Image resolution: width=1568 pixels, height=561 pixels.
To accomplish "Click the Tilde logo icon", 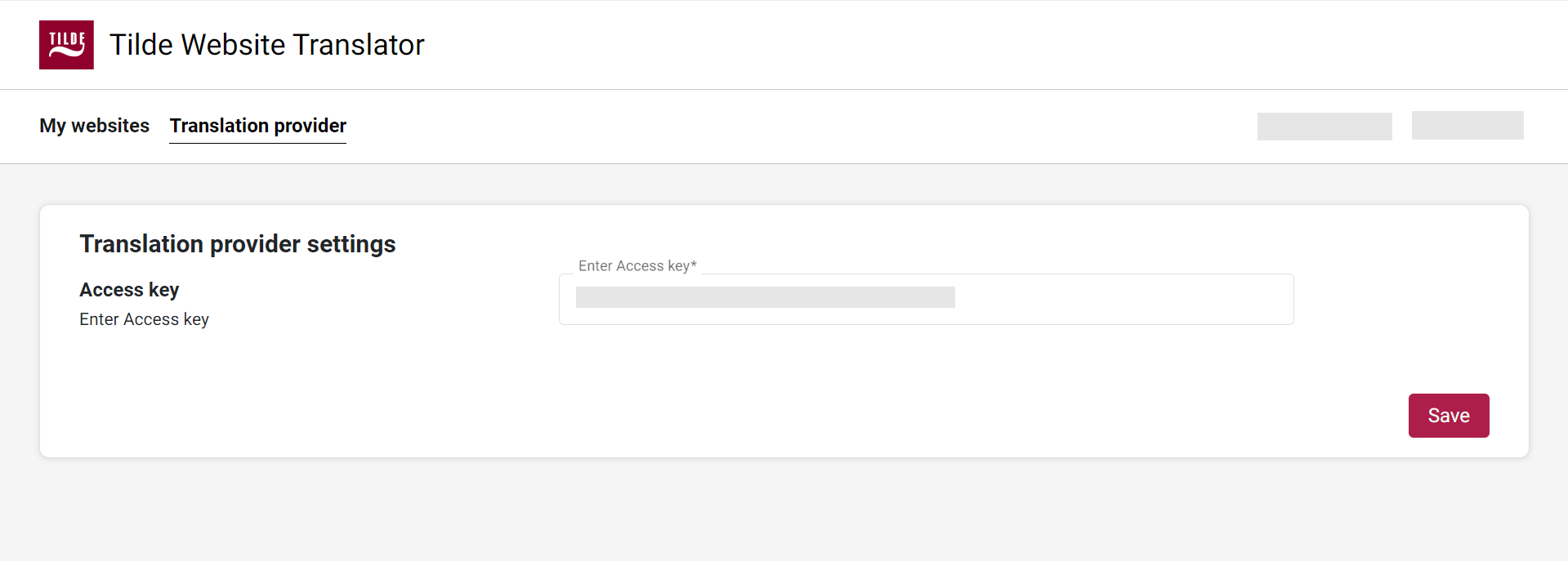I will 66,45.
